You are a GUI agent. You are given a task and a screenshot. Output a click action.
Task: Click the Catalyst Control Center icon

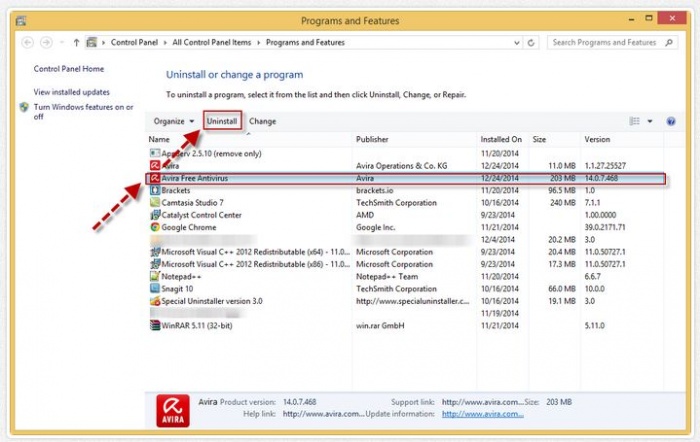coord(155,215)
